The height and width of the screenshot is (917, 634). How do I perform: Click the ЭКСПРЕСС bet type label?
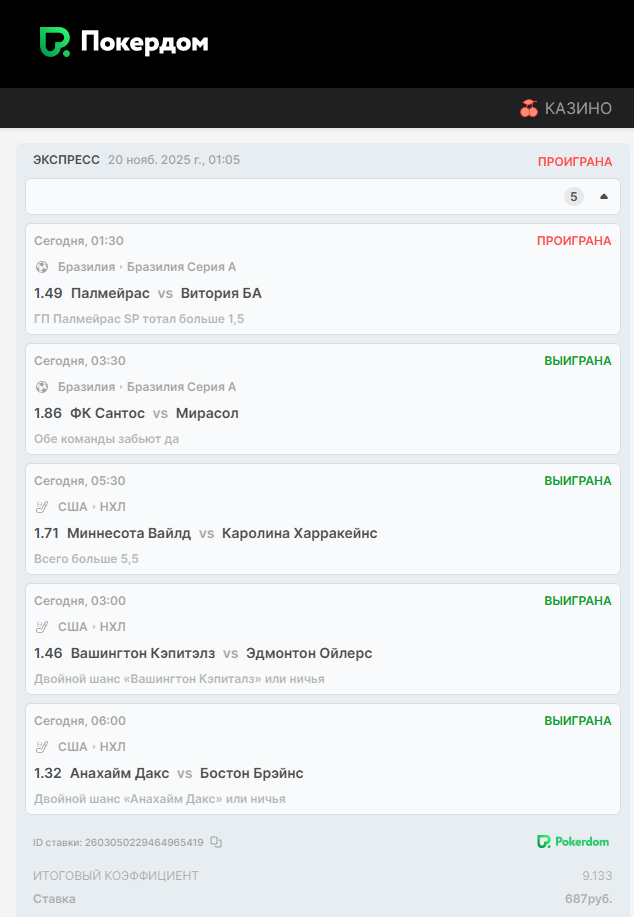coord(66,160)
